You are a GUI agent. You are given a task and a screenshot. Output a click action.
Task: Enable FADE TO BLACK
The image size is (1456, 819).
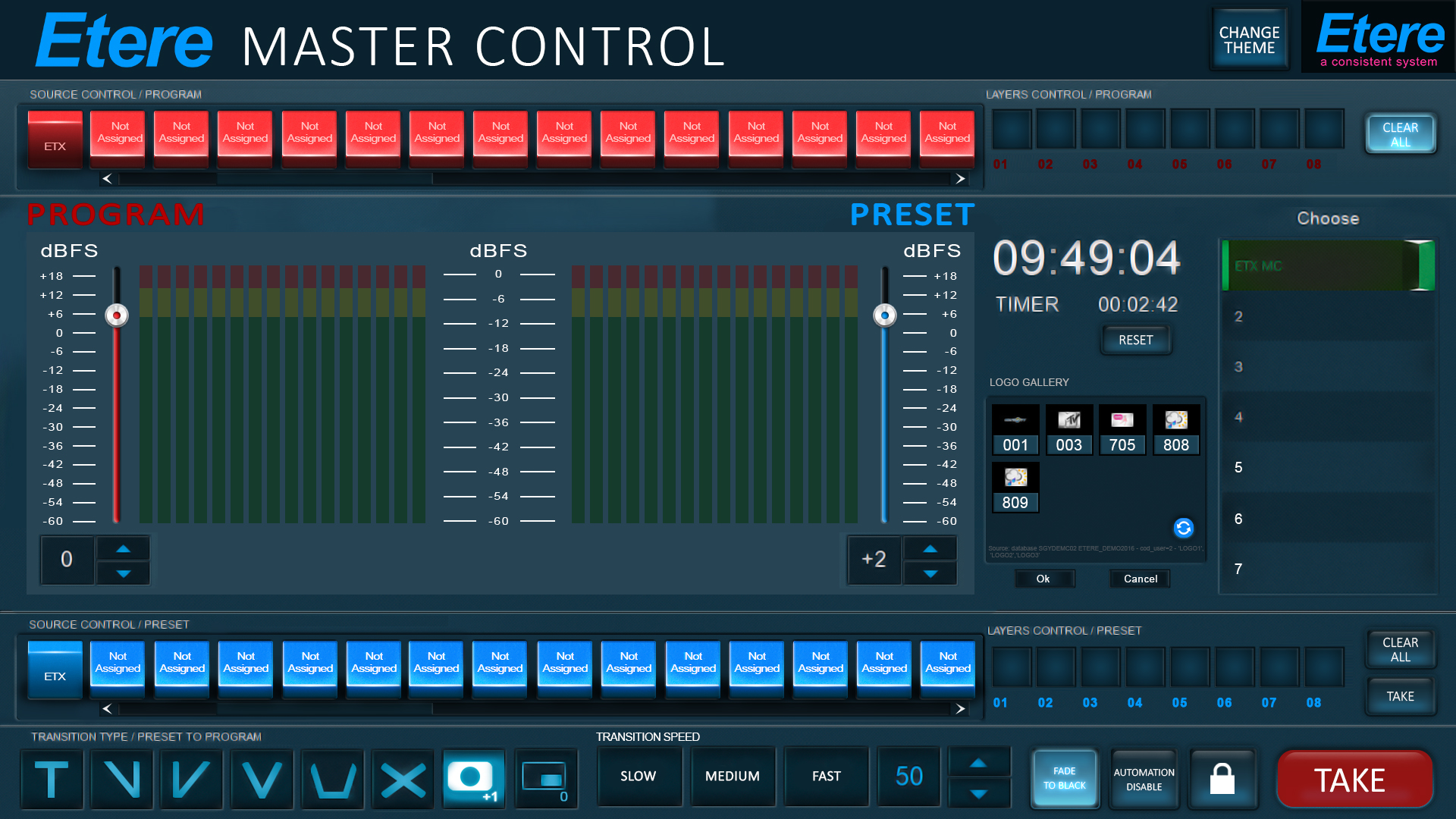[1065, 778]
